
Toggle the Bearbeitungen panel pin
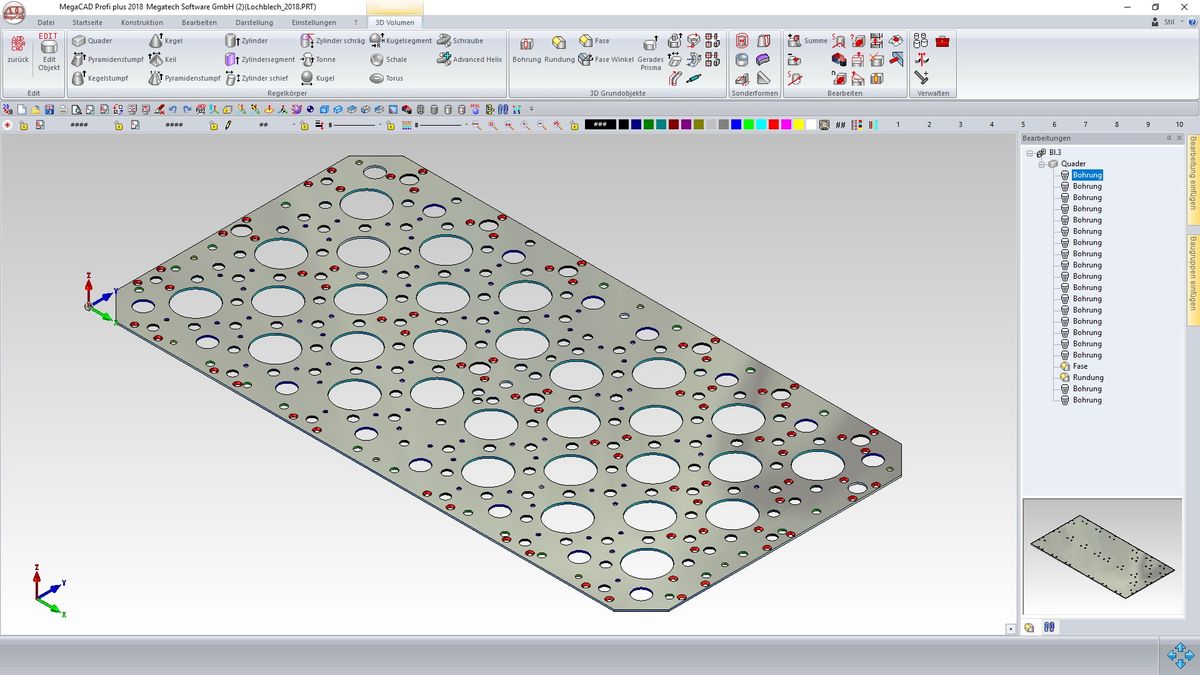coord(1168,138)
